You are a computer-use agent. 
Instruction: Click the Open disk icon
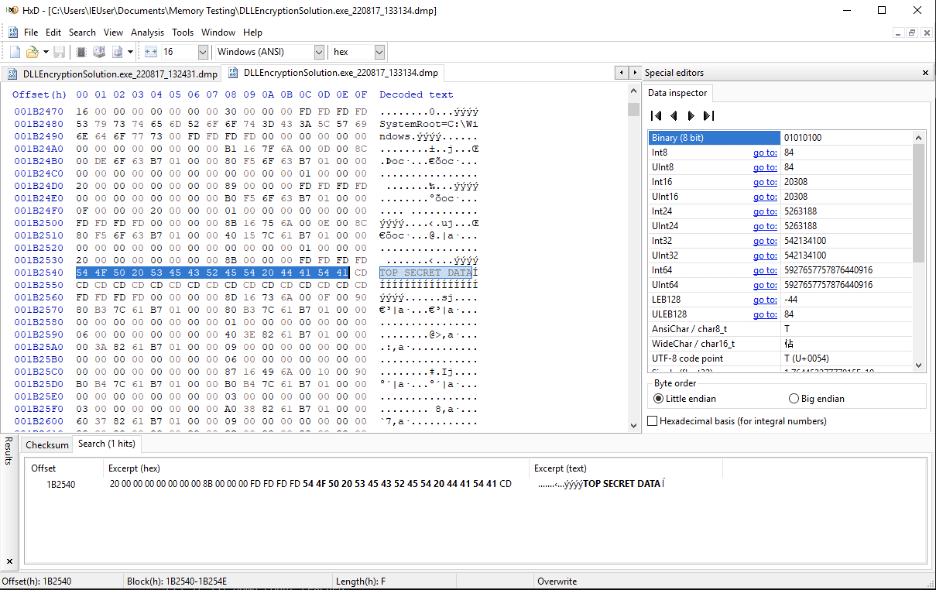(99, 52)
